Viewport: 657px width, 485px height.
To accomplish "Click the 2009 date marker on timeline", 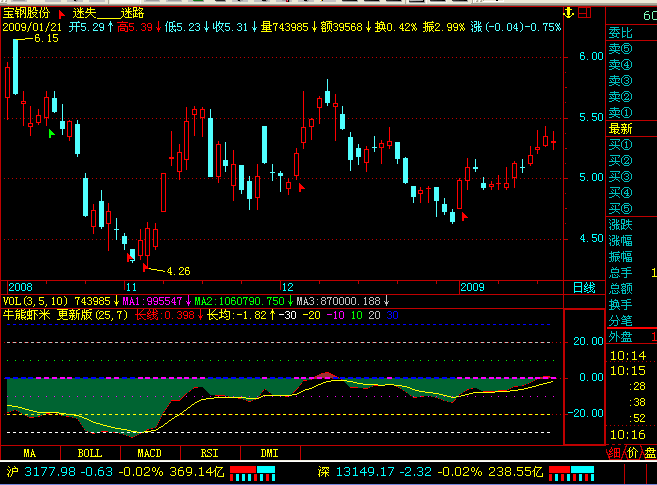I will point(471,287).
